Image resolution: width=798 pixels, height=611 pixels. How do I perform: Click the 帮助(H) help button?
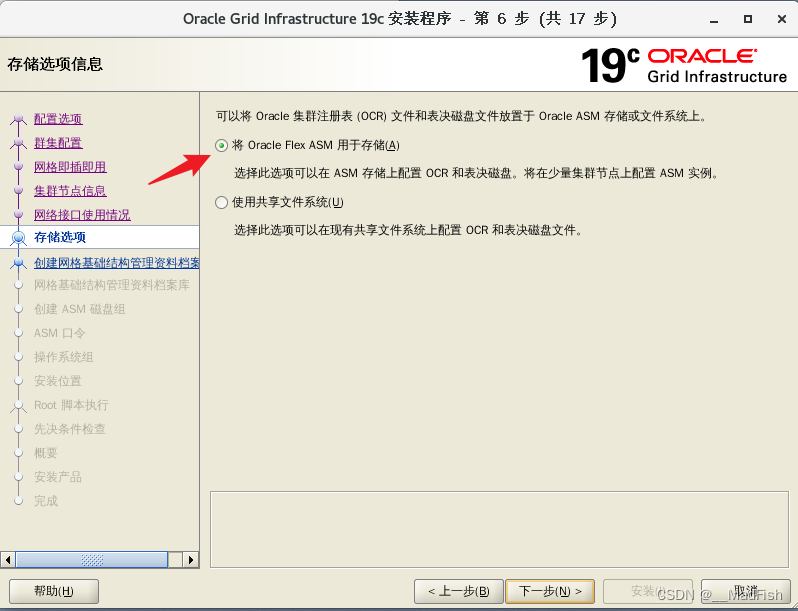tap(54, 591)
